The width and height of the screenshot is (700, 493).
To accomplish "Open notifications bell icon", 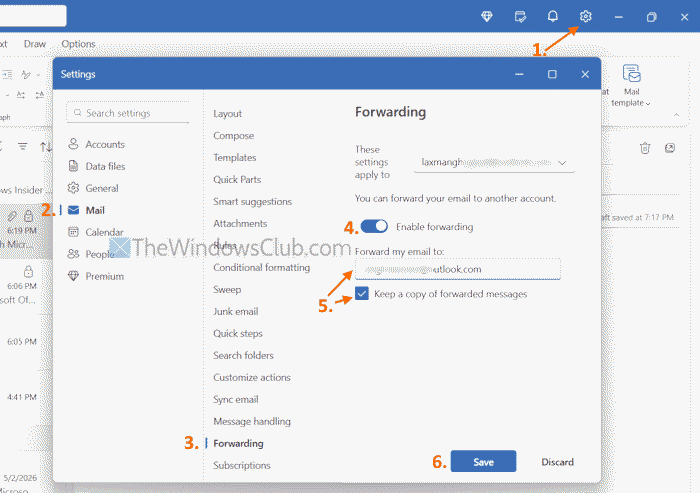I will click(x=553, y=17).
